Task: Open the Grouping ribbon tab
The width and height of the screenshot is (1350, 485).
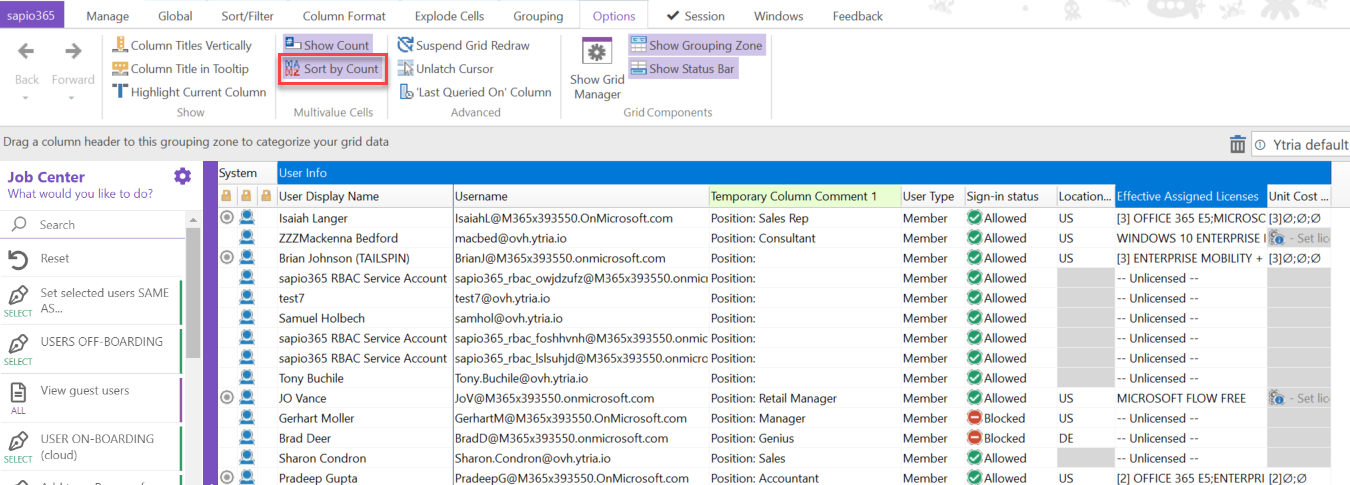Action: (x=538, y=16)
